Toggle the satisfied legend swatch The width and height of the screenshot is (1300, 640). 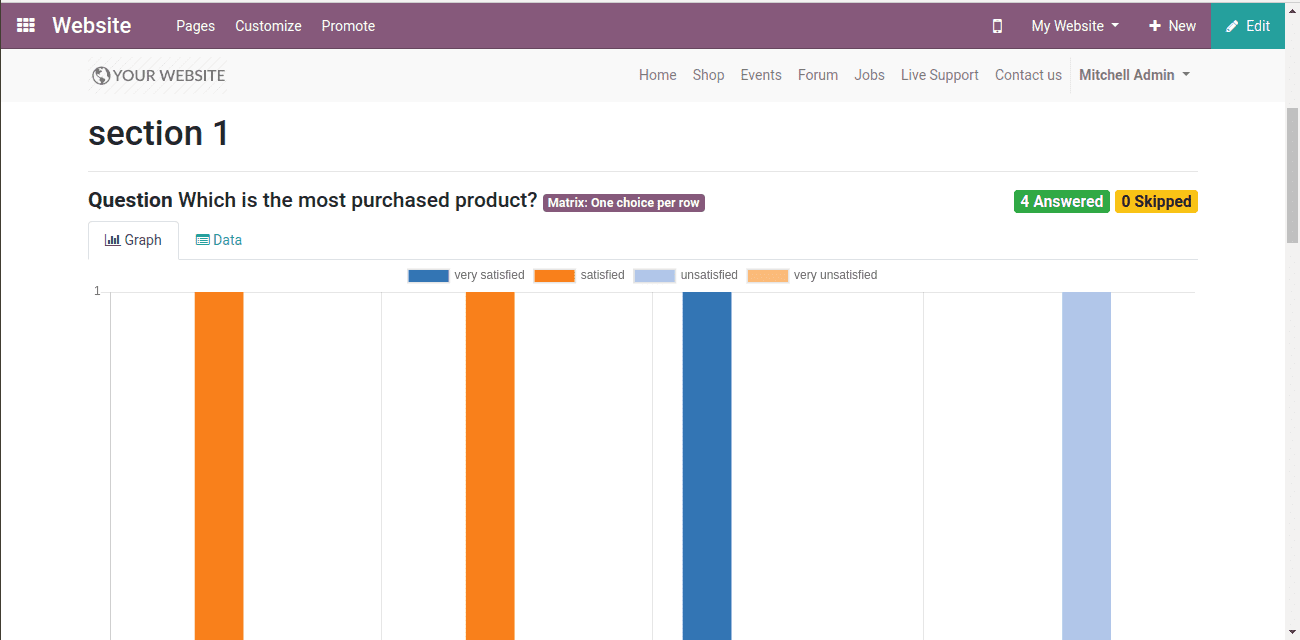click(554, 276)
